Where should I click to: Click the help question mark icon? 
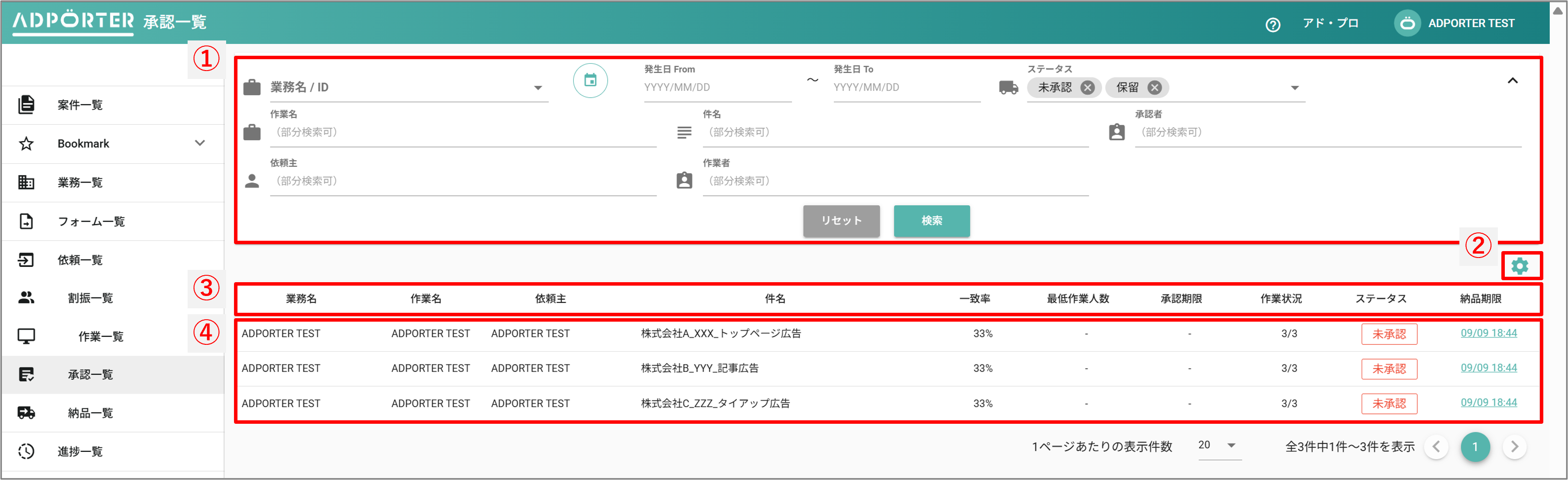point(1272,24)
